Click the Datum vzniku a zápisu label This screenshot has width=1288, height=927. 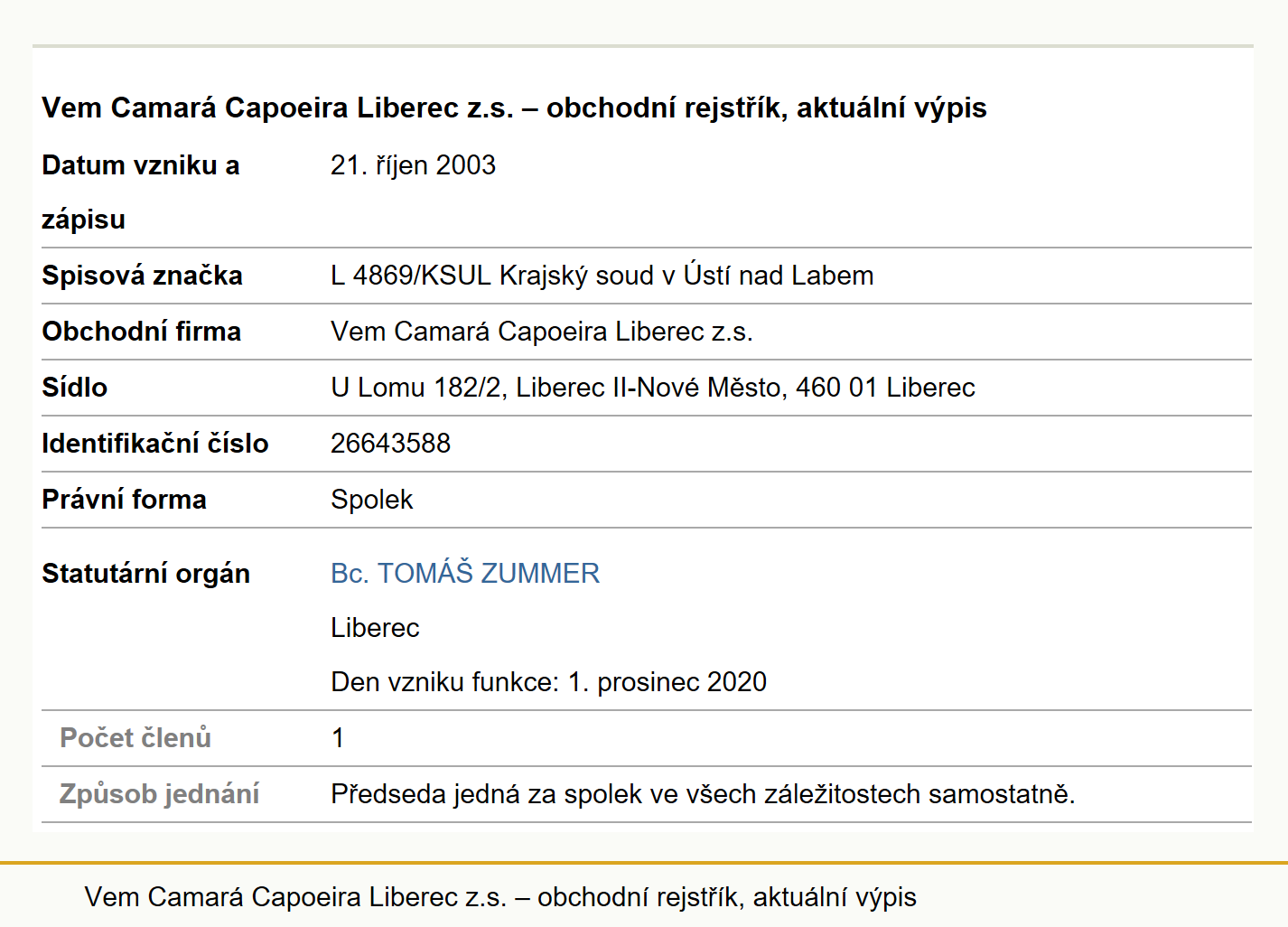pos(141,192)
